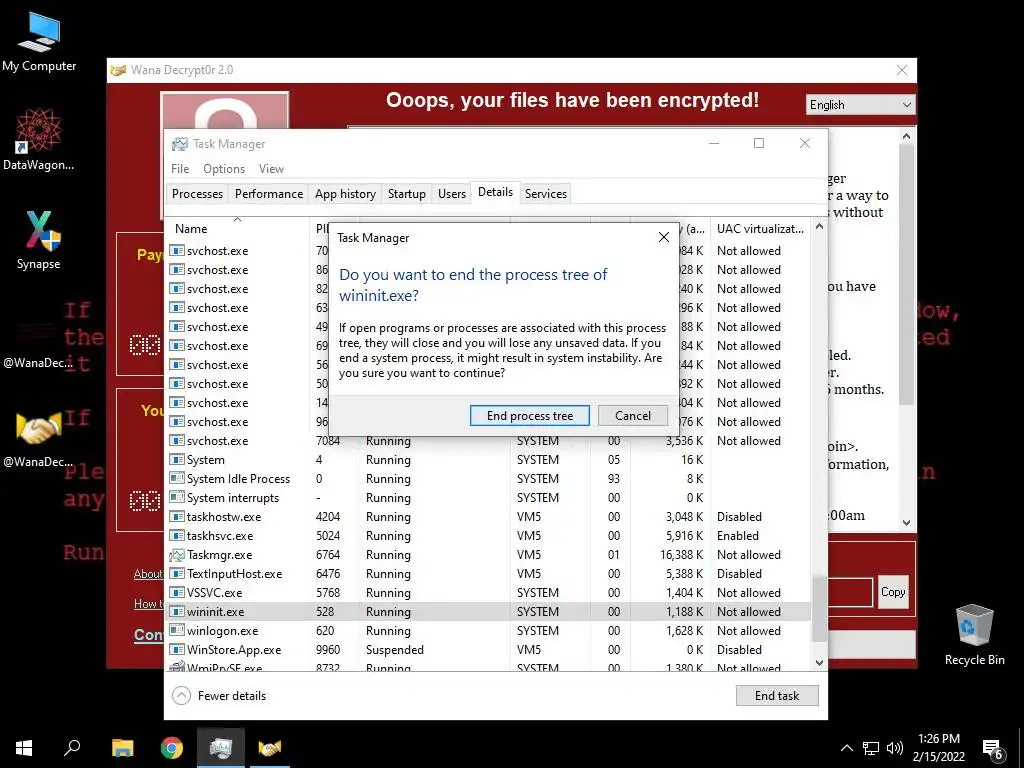Screen dimensions: 1024x768
Task: Open the notification center icon
Action: [992, 750]
